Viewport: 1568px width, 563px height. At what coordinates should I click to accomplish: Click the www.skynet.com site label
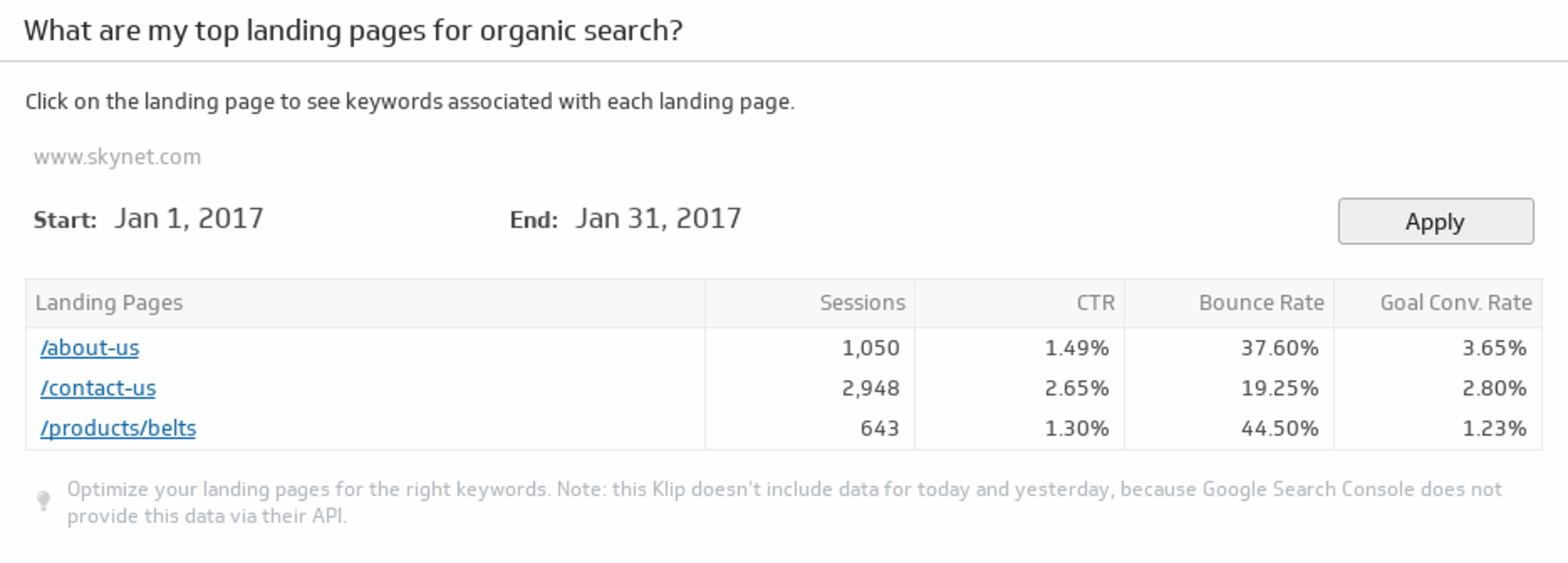pos(117,157)
